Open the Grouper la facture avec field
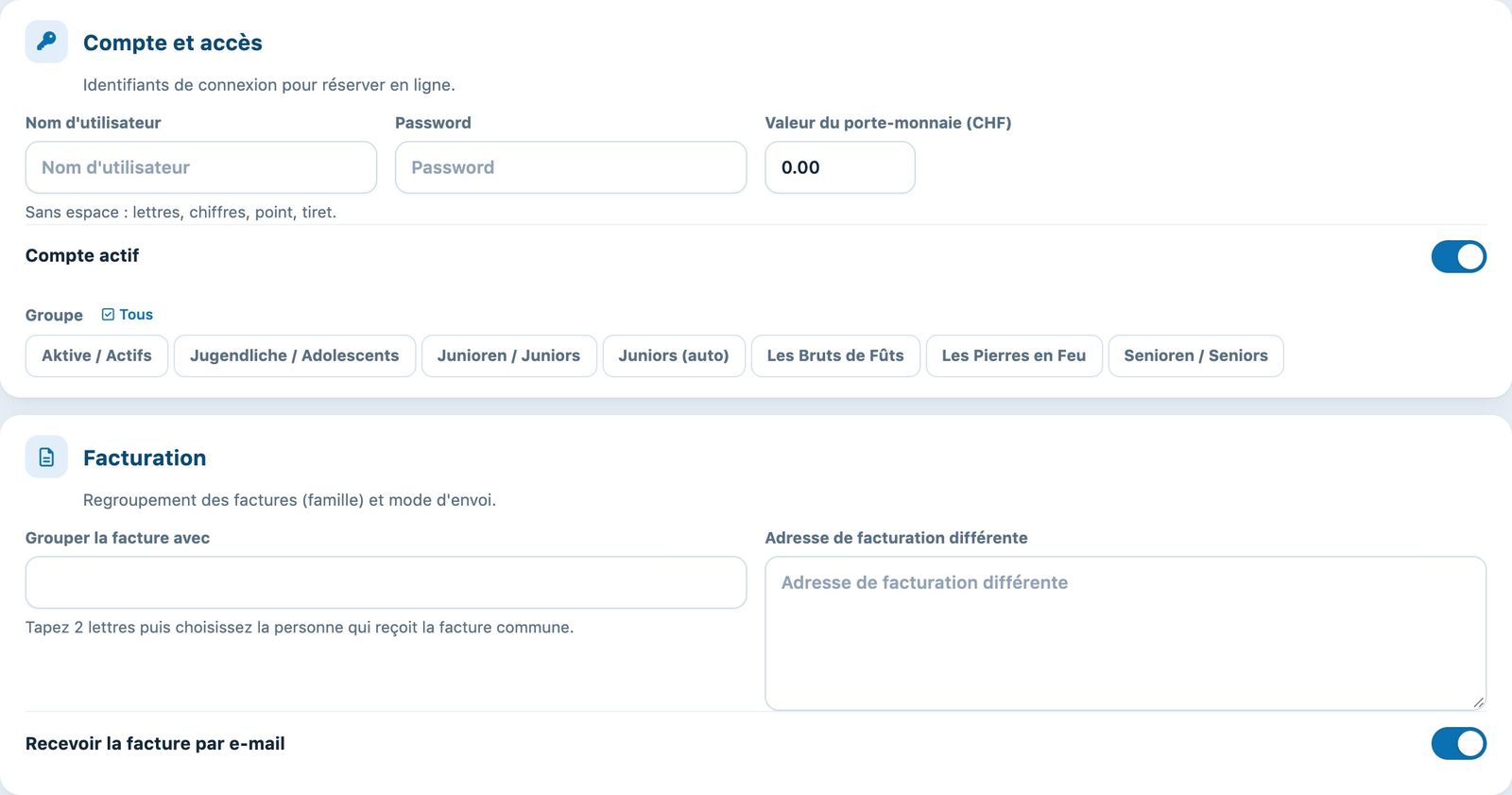Image resolution: width=1512 pixels, height=795 pixels. point(386,582)
